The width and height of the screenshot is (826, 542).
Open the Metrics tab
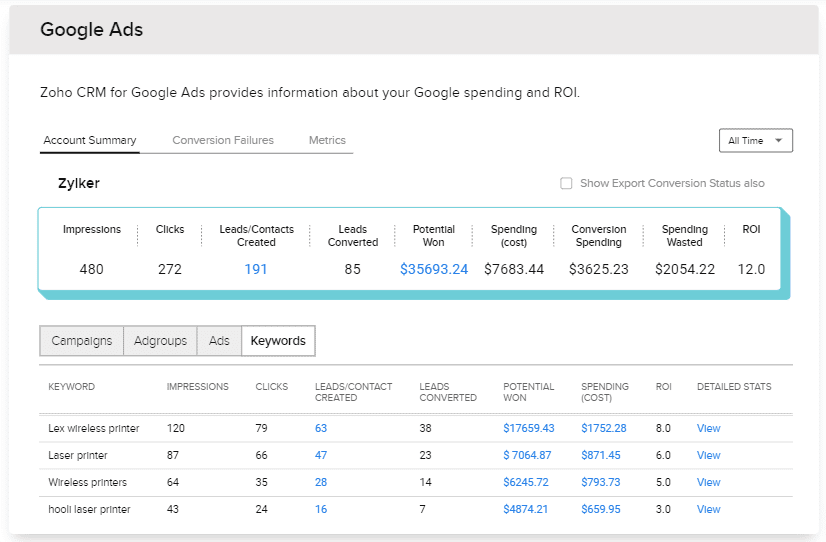pos(327,140)
